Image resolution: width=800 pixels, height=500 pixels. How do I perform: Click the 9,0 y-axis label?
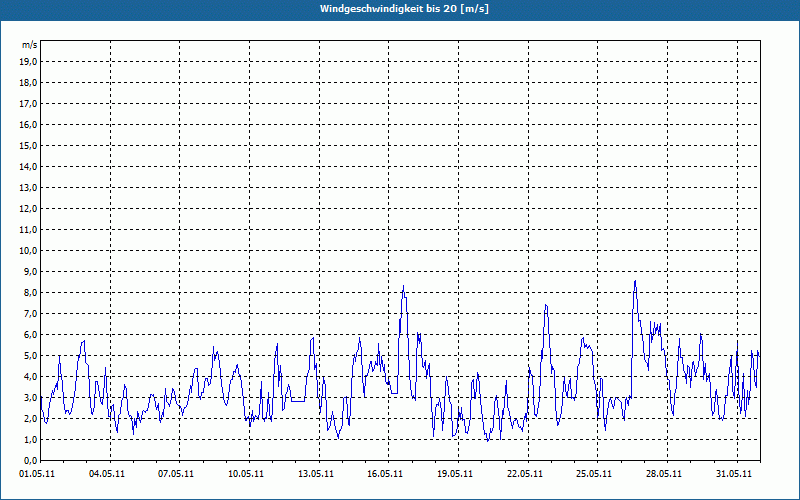tap(30, 271)
